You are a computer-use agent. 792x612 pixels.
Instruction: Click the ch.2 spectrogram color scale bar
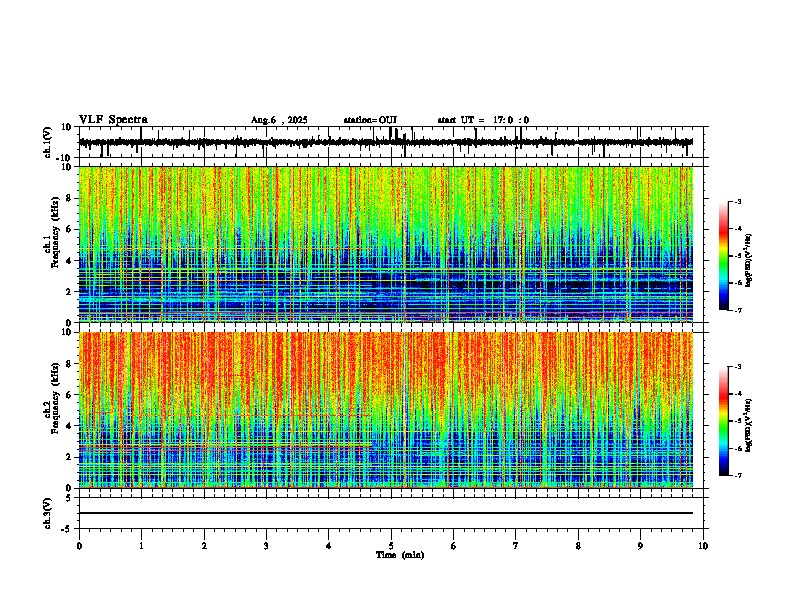pyautogui.click(x=724, y=421)
